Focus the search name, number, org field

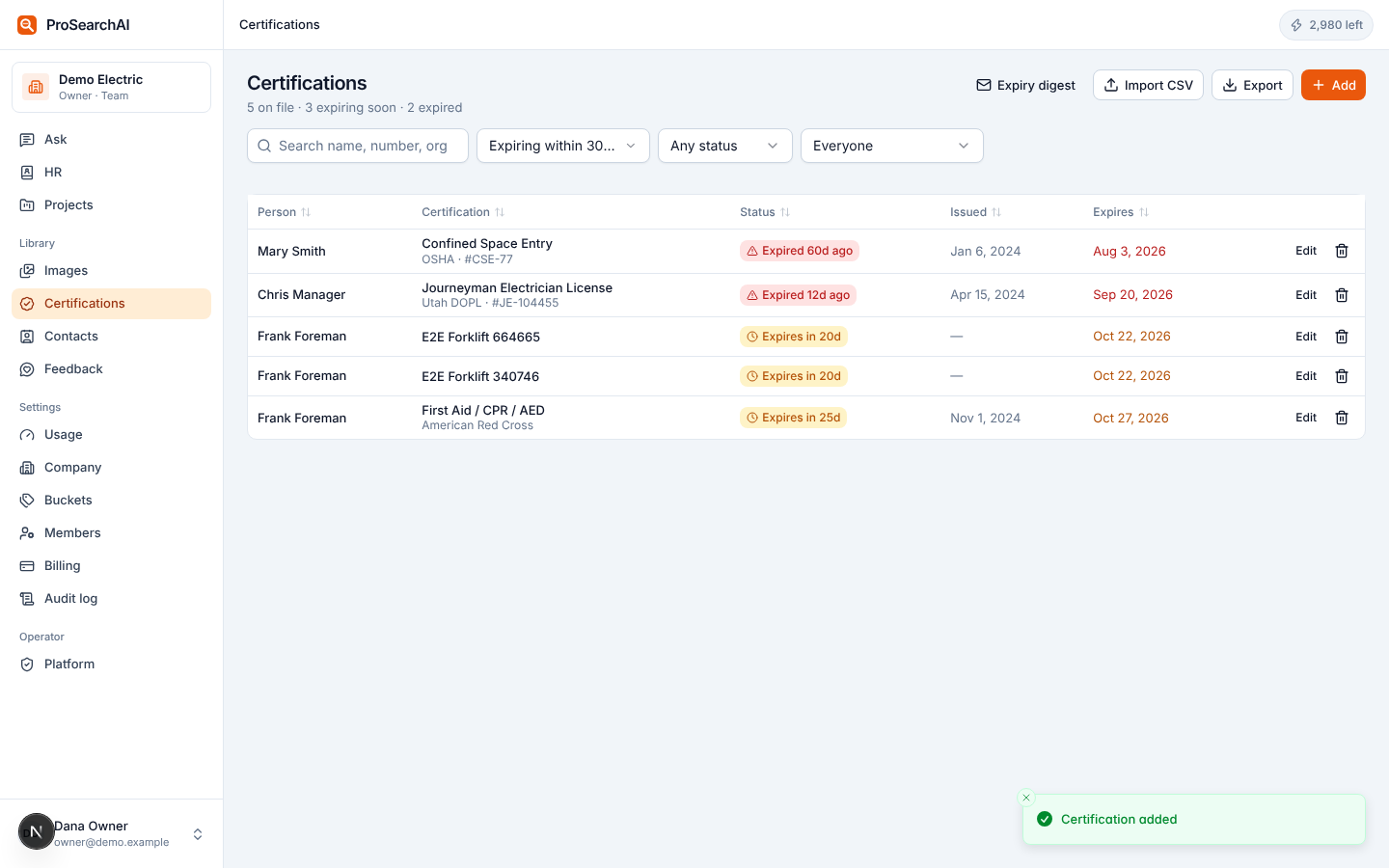(358, 146)
